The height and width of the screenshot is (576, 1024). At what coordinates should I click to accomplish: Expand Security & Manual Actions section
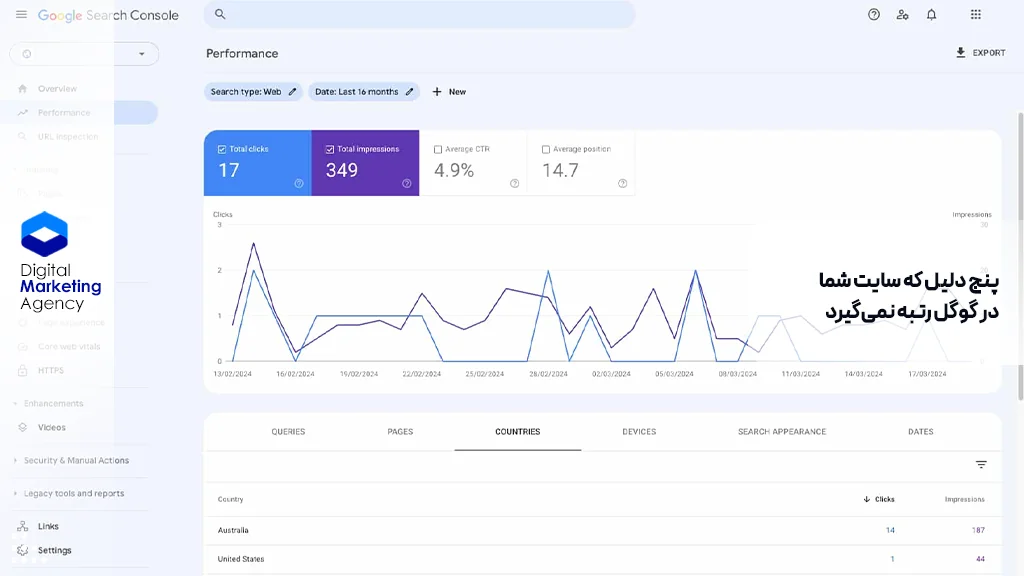pos(76,461)
